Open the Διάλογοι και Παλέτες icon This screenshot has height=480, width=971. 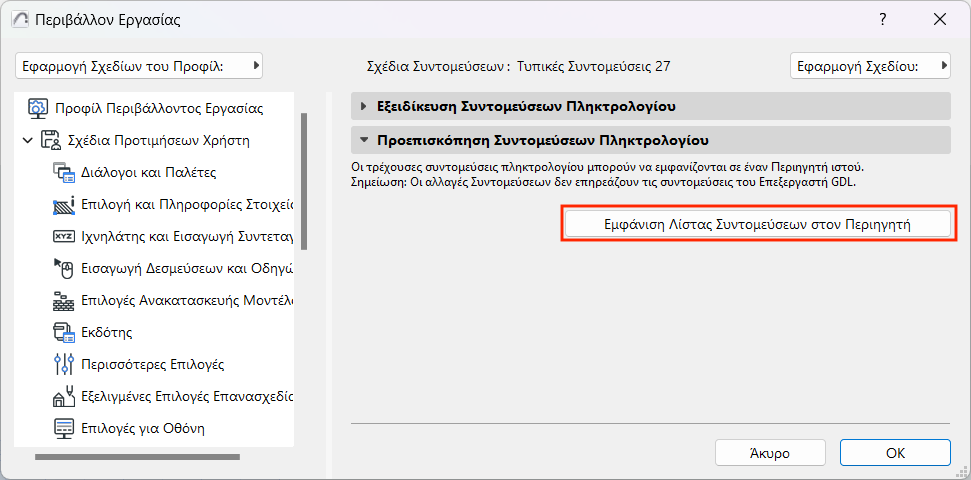coord(64,172)
